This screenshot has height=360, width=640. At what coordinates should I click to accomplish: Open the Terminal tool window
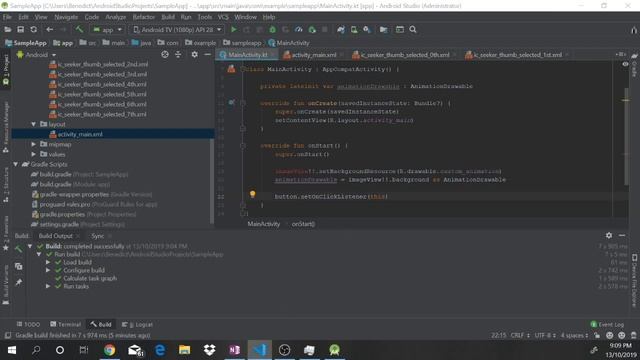(x=65, y=324)
